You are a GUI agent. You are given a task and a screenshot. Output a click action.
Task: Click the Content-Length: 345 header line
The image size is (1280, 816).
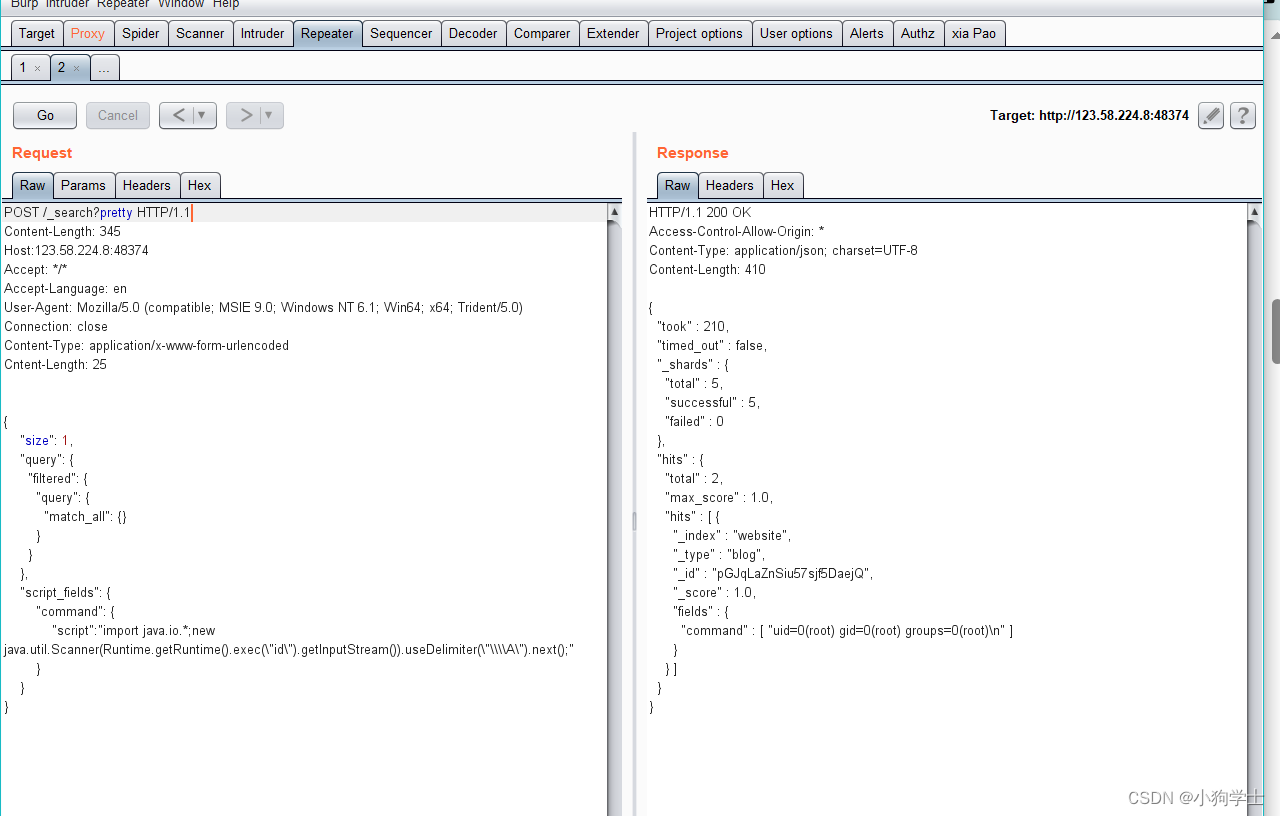point(62,232)
